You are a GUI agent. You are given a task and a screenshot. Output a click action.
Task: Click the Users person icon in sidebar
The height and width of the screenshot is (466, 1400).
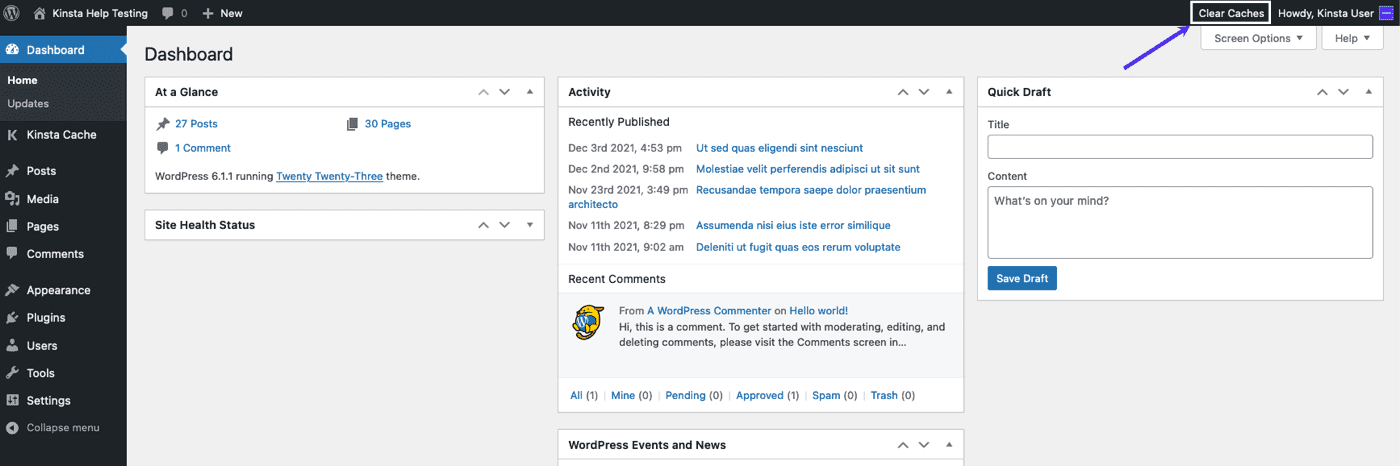[x=12, y=346]
